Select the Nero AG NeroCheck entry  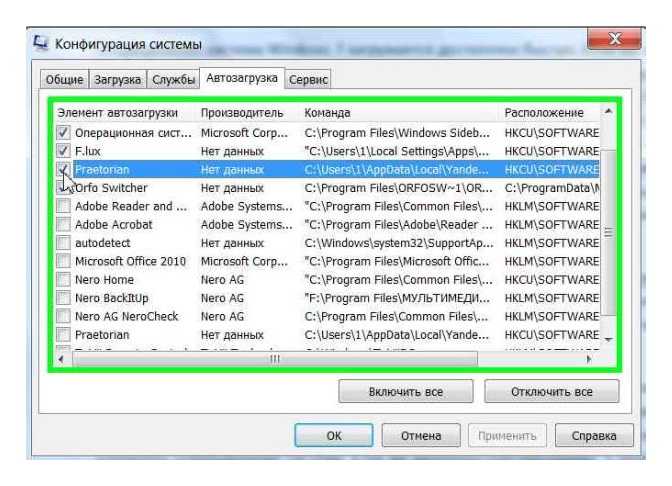pos(126,316)
